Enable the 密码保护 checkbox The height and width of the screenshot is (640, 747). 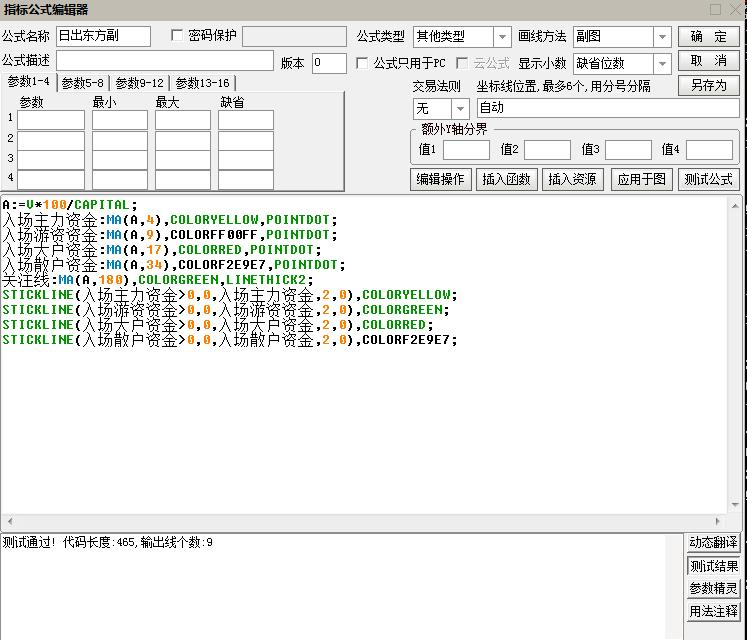pyautogui.click(x=178, y=36)
